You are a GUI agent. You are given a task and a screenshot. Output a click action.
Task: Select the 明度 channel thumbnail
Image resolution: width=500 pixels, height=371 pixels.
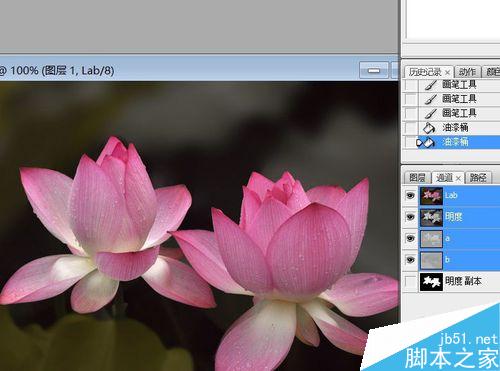pyautogui.click(x=431, y=217)
